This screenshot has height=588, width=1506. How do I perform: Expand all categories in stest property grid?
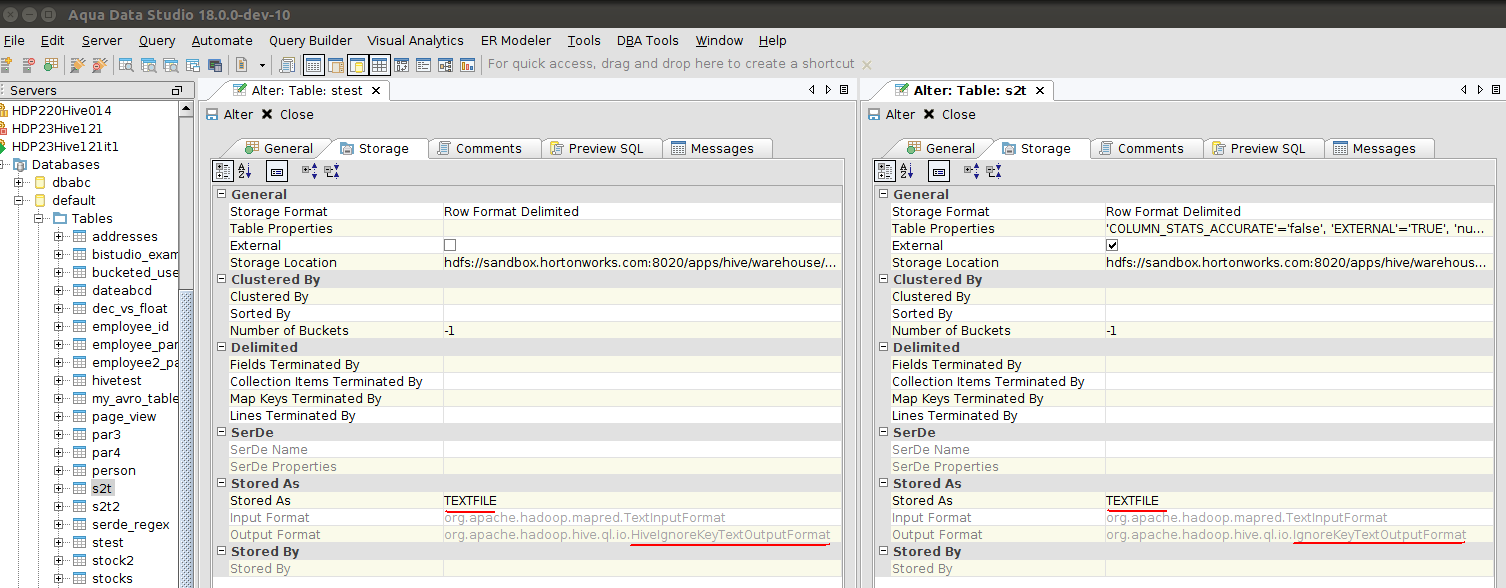309,171
